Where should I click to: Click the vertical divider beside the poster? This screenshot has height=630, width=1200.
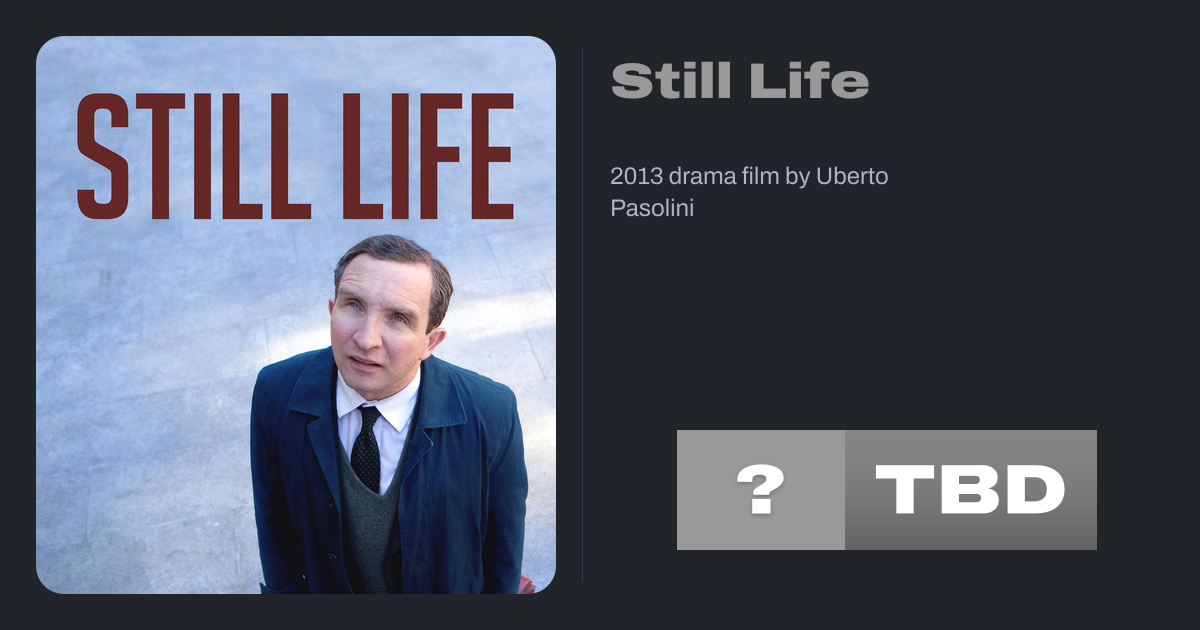582,315
